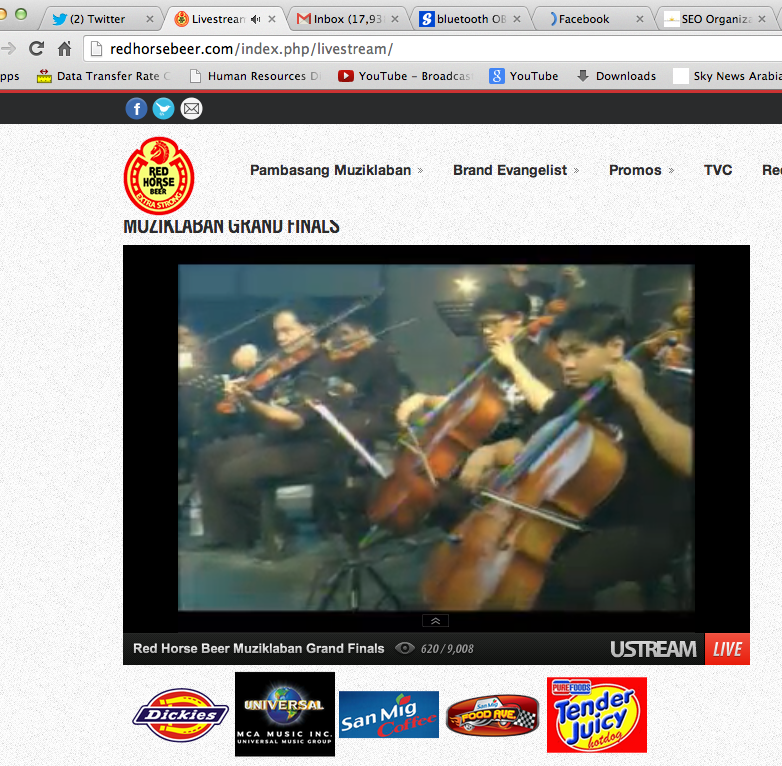The width and height of the screenshot is (782, 766).
Task: Close the SEO Organiza tab
Action: [x=762, y=19]
